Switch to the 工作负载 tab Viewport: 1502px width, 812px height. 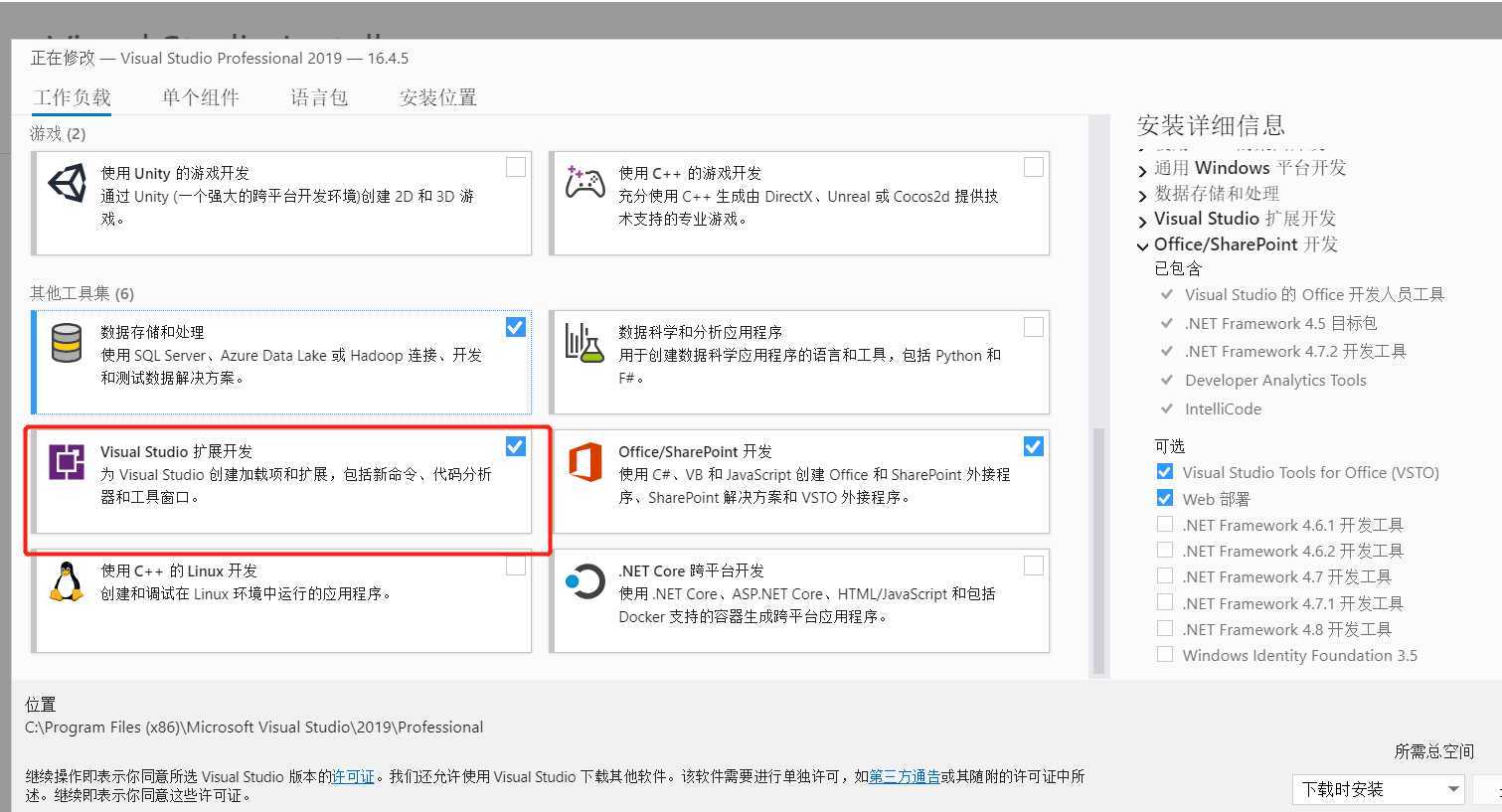point(72,97)
